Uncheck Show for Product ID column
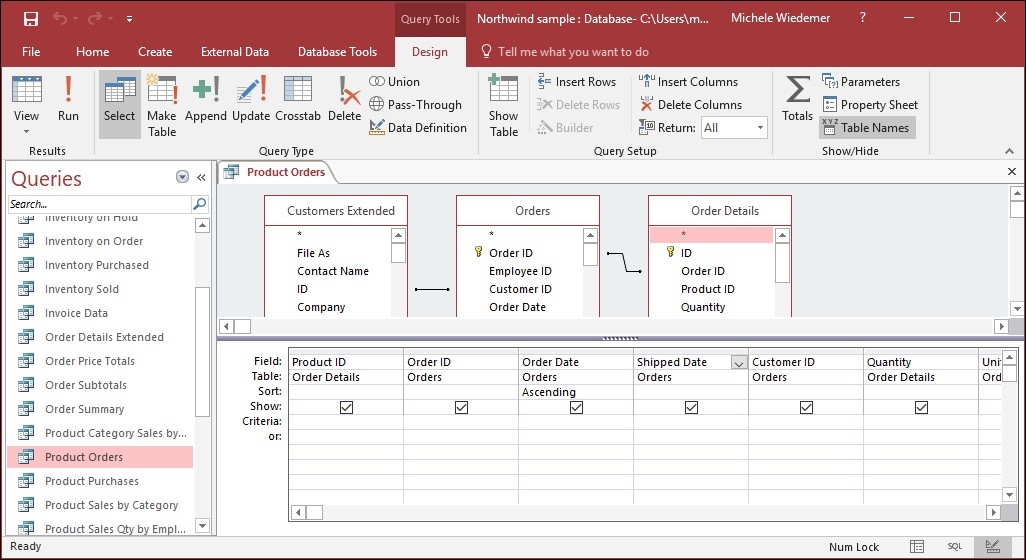The height and width of the screenshot is (560, 1026). (x=346, y=408)
